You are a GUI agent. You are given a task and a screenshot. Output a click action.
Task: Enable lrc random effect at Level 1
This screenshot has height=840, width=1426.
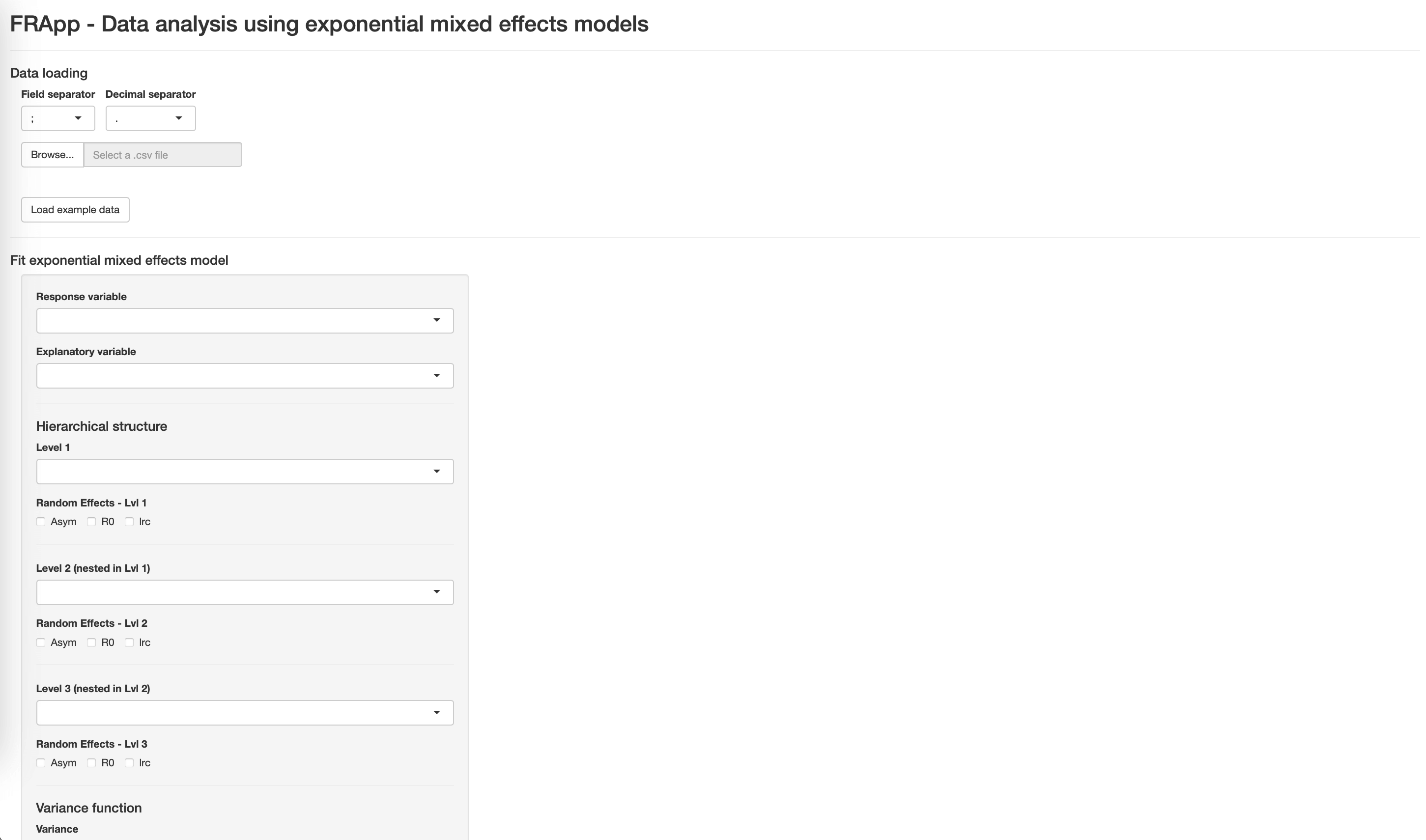[129, 521]
